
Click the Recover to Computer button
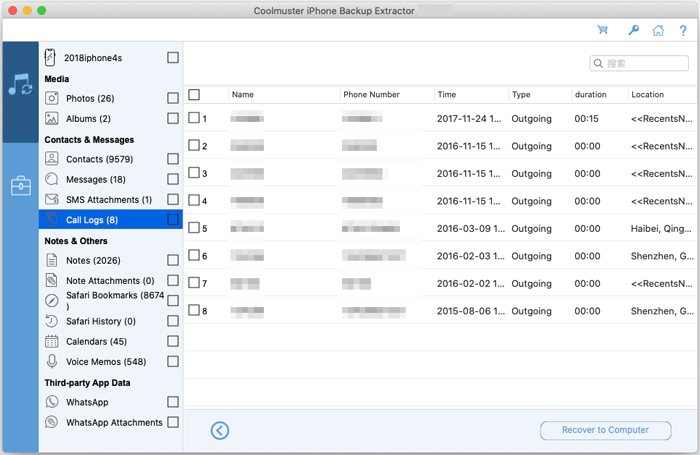point(605,430)
